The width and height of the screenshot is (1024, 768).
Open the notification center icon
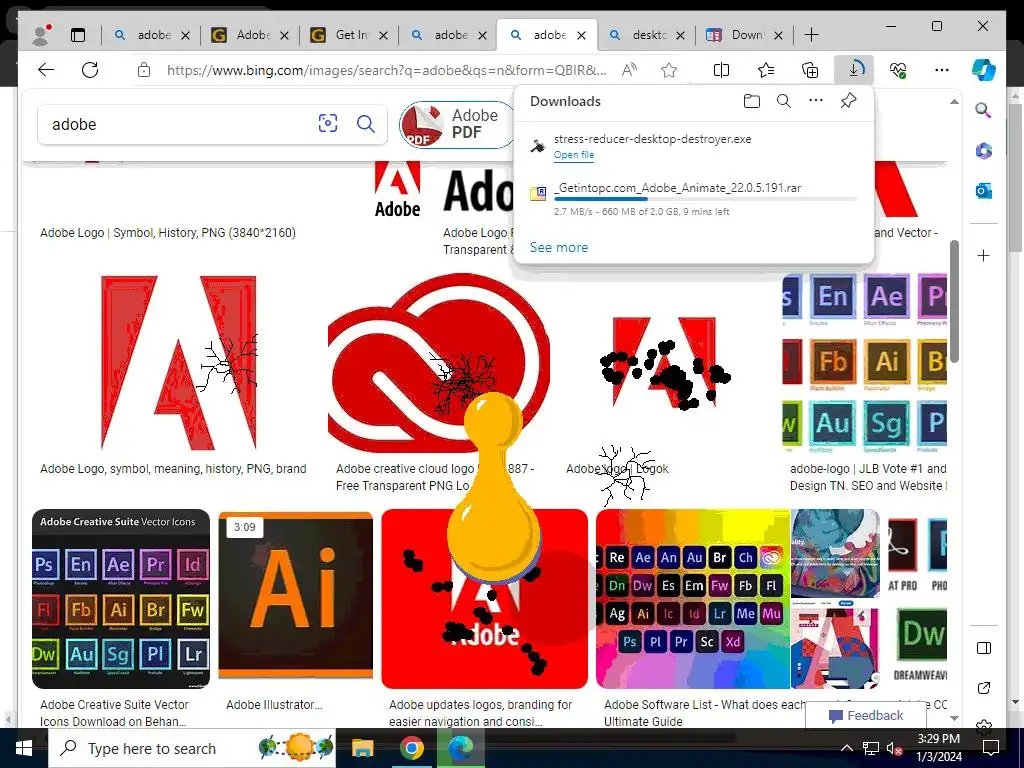[x=991, y=748]
